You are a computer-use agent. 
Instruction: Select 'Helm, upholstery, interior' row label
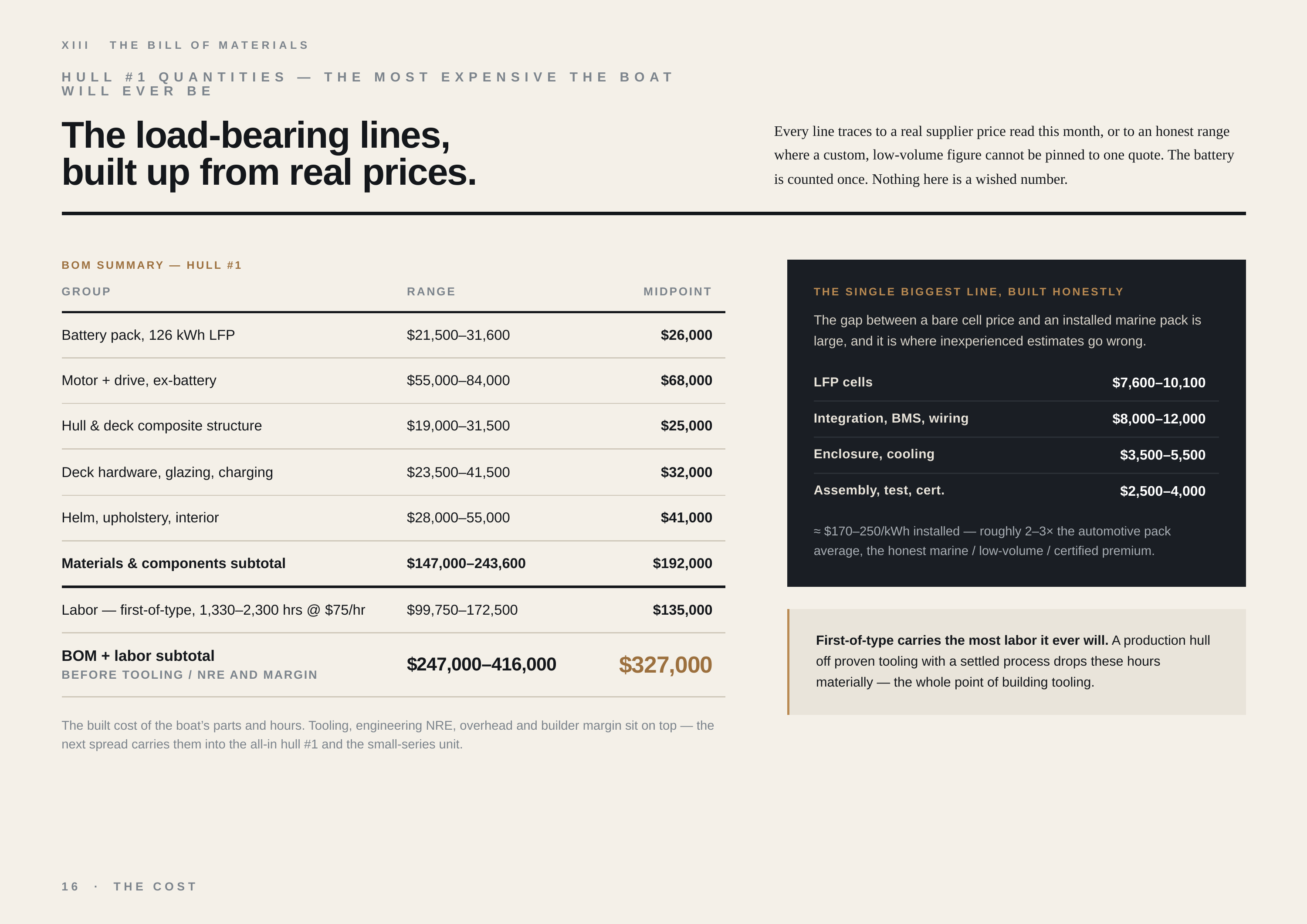[x=140, y=518]
